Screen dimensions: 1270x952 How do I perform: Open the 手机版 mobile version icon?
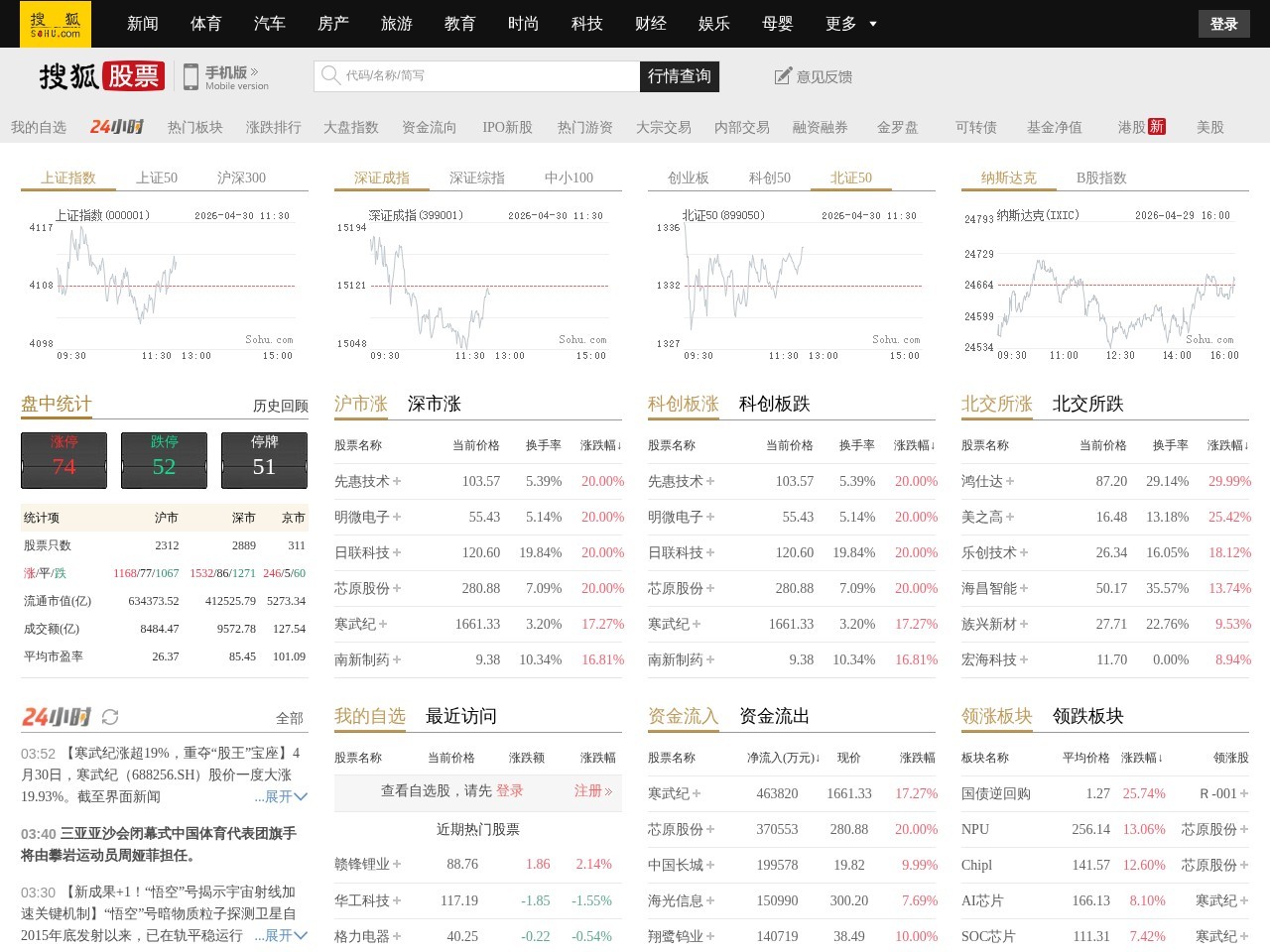pos(190,76)
